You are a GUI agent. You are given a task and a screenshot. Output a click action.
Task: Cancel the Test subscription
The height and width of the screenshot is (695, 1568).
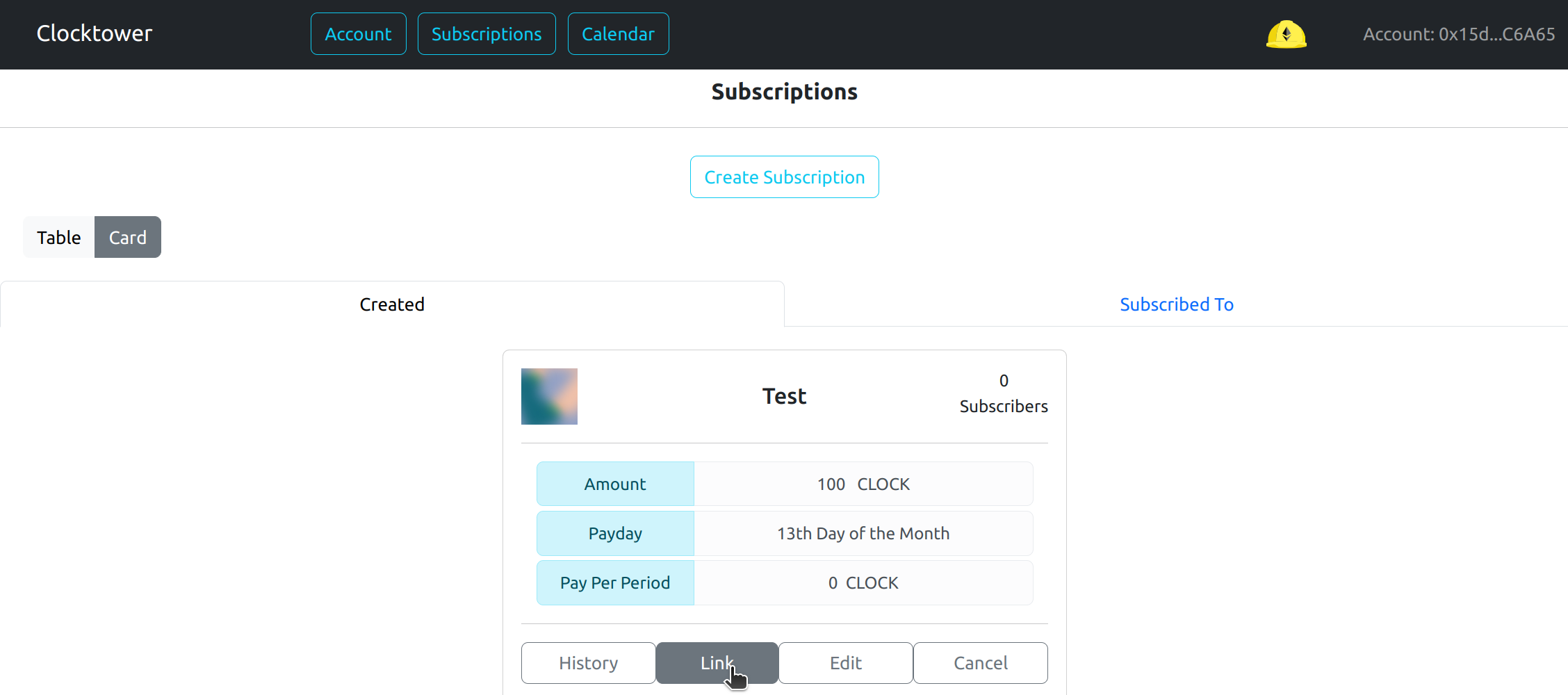pyautogui.click(x=980, y=663)
